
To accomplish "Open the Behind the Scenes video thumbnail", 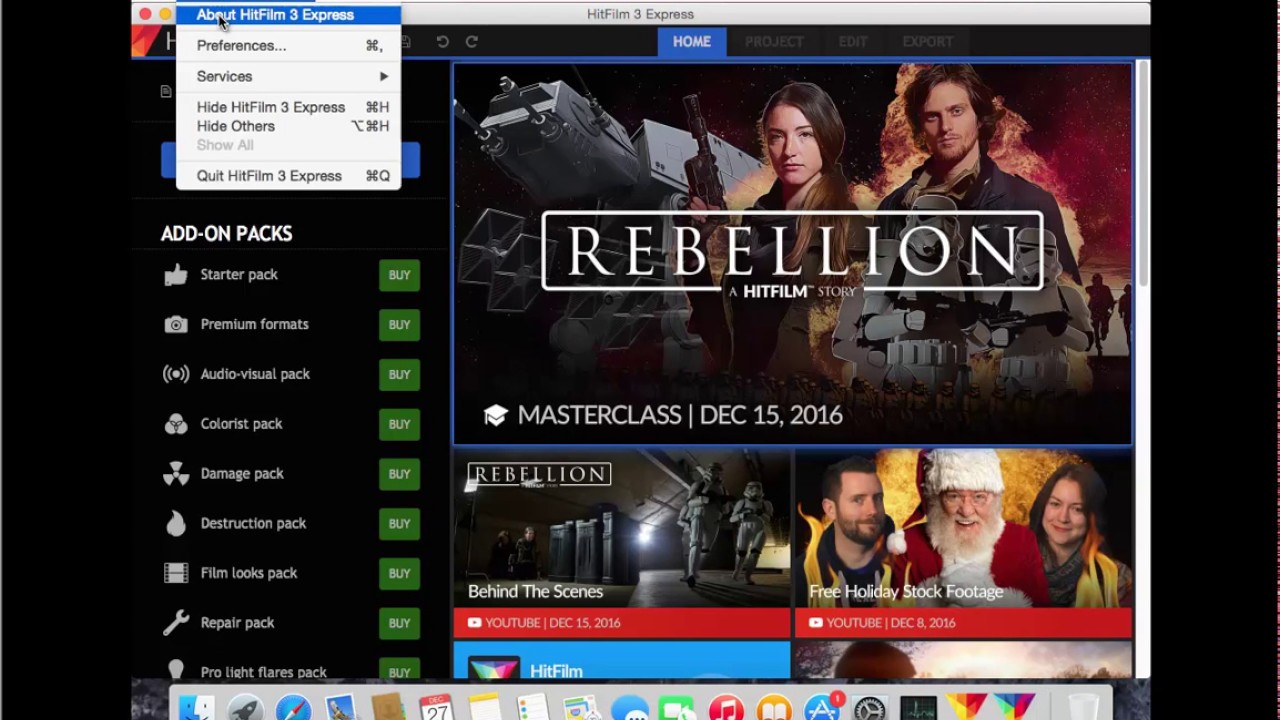I will (x=621, y=528).
